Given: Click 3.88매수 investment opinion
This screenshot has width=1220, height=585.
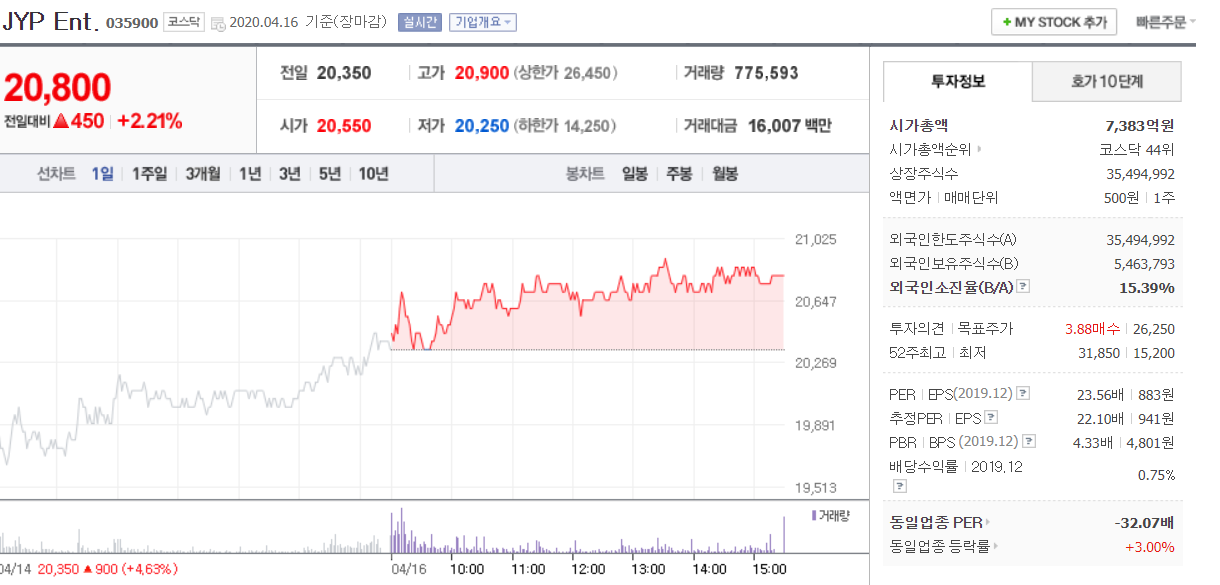Looking at the screenshot, I should (1094, 328).
